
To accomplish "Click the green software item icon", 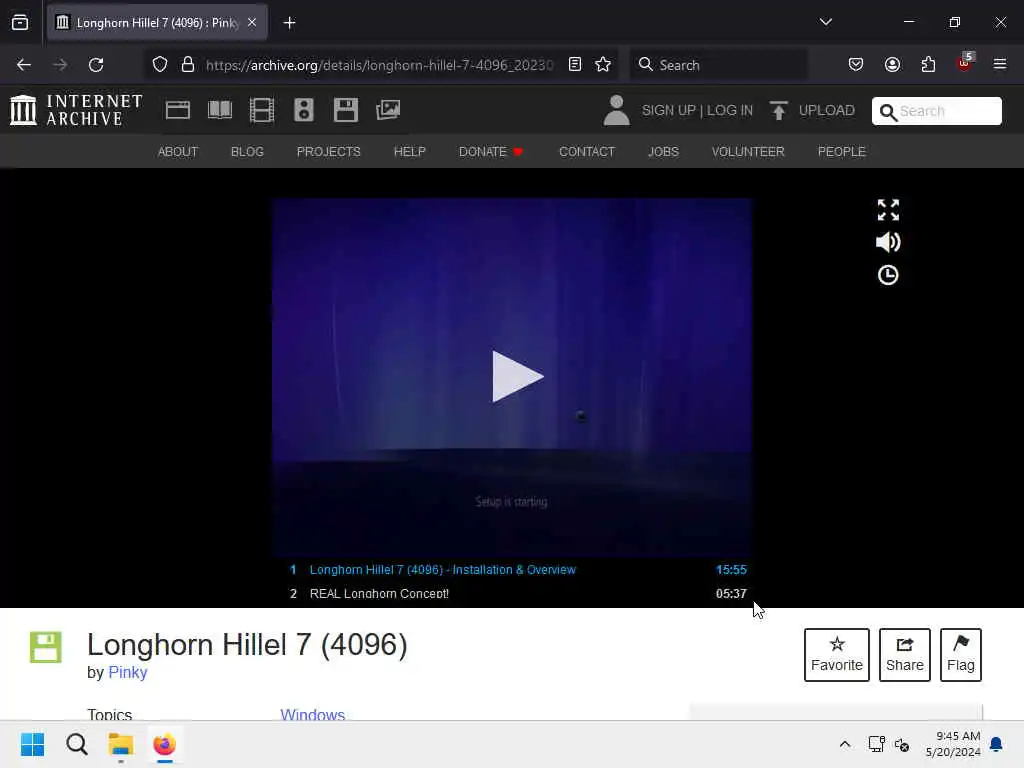I will (x=46, y=647).
